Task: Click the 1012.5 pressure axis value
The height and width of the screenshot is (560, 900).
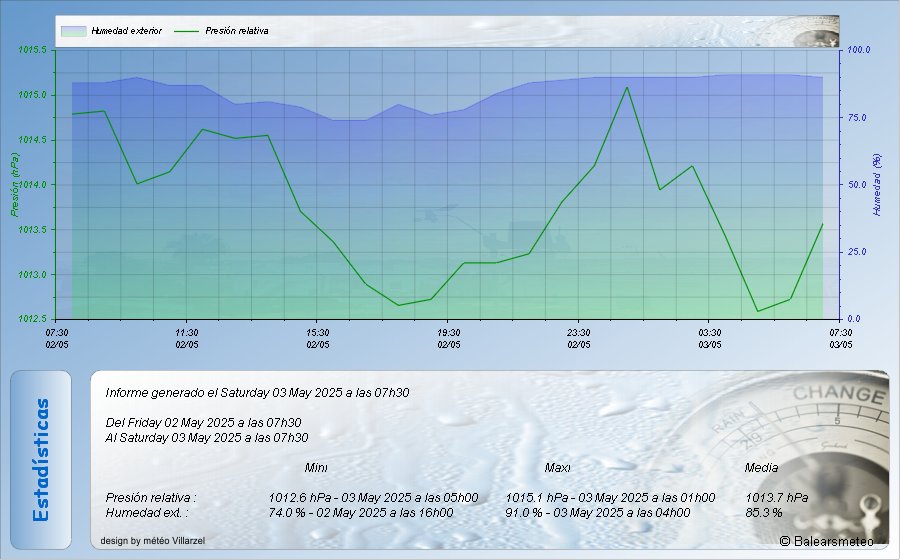Action: point(32,319)
